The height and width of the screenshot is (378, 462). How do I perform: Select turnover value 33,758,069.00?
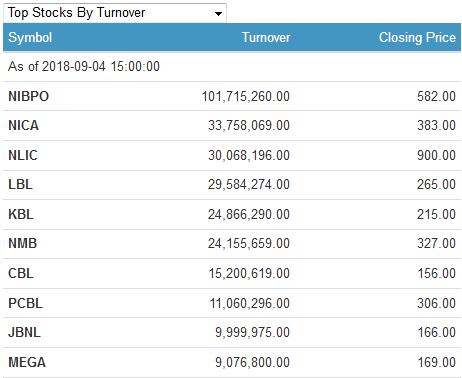pos(249,126)
